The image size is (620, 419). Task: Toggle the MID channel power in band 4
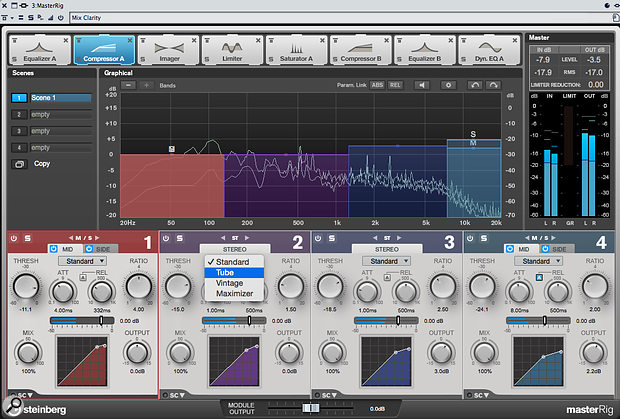click(510, 249)
